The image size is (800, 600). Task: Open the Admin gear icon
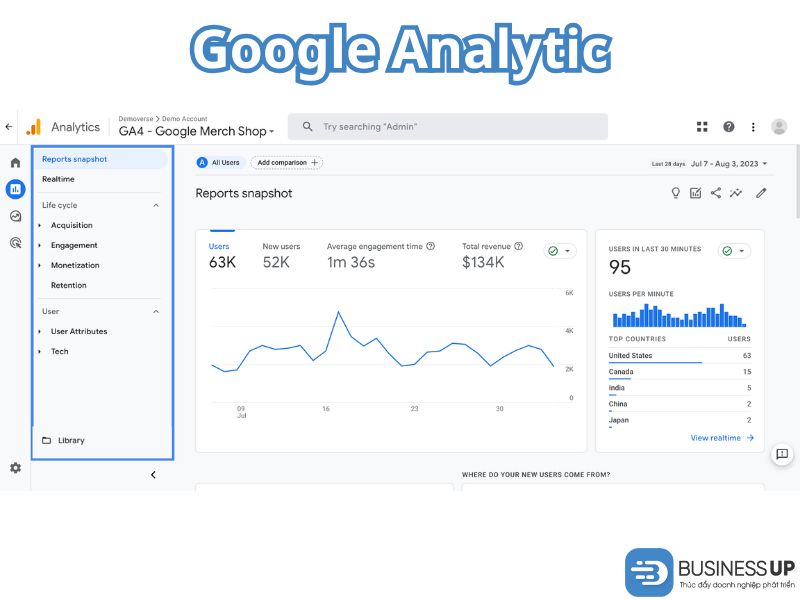15,468
